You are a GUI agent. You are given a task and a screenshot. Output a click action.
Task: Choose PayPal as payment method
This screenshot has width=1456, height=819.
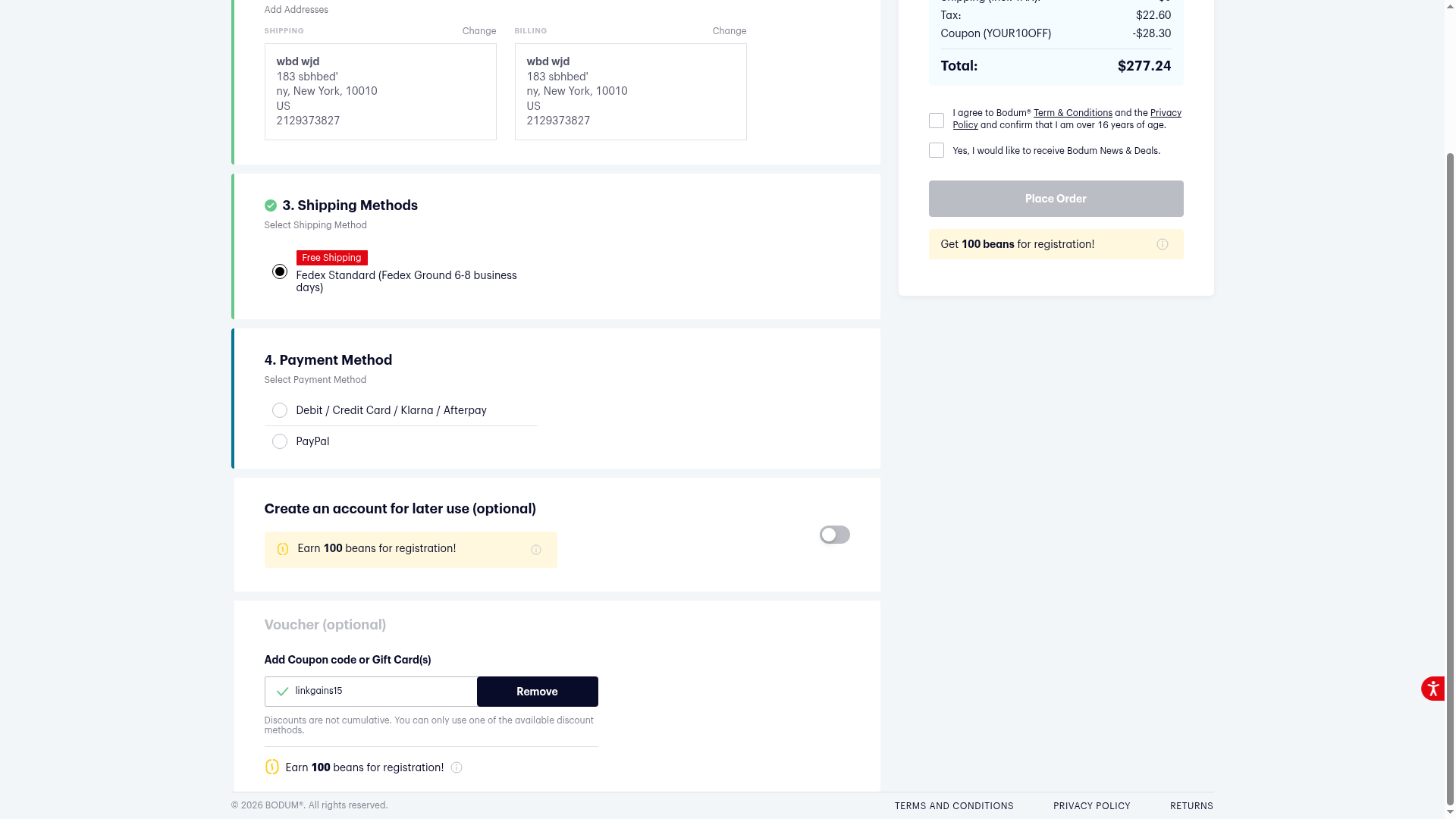point(280,441)
